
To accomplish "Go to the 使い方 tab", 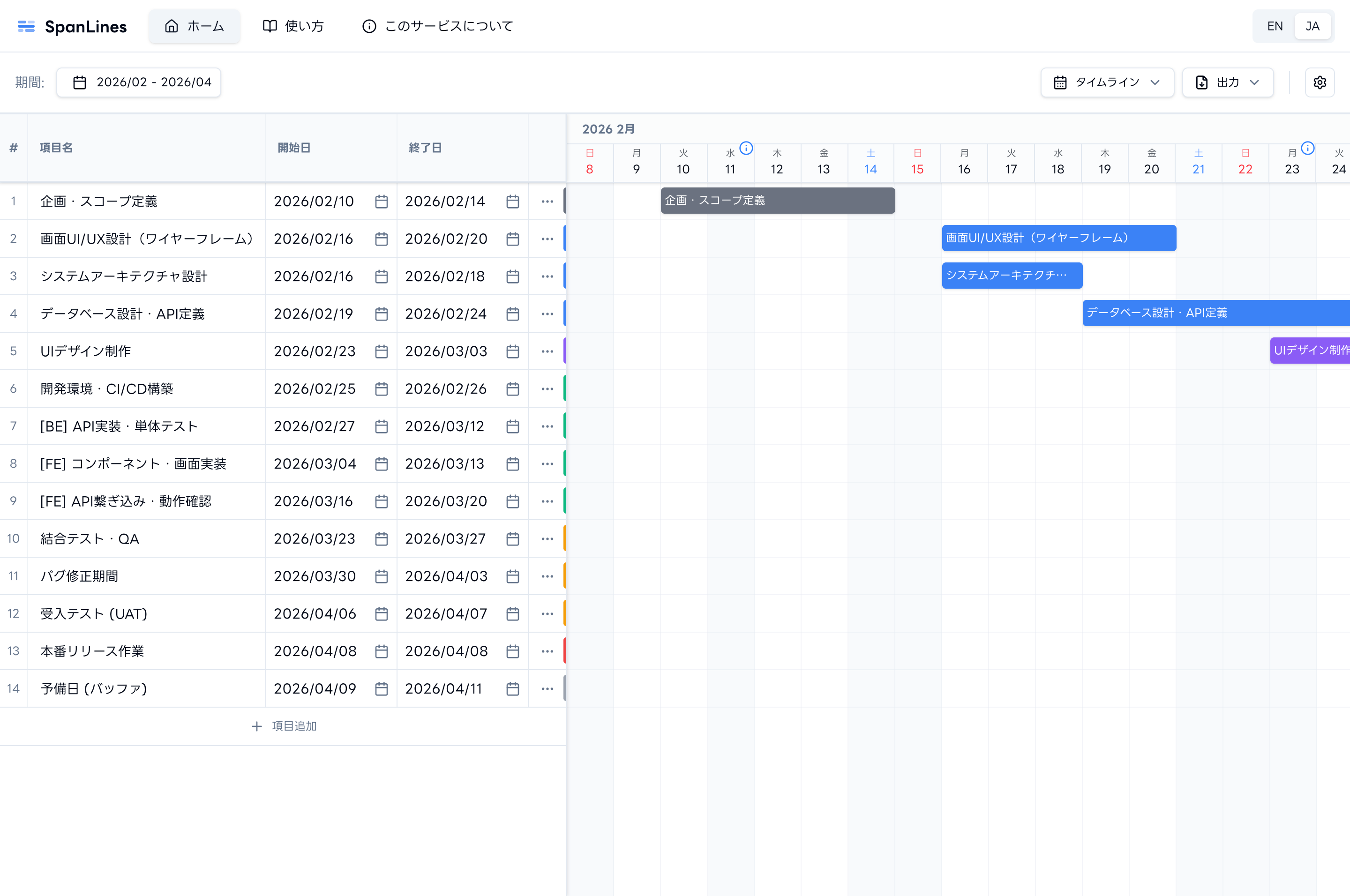I will point(294,26).
